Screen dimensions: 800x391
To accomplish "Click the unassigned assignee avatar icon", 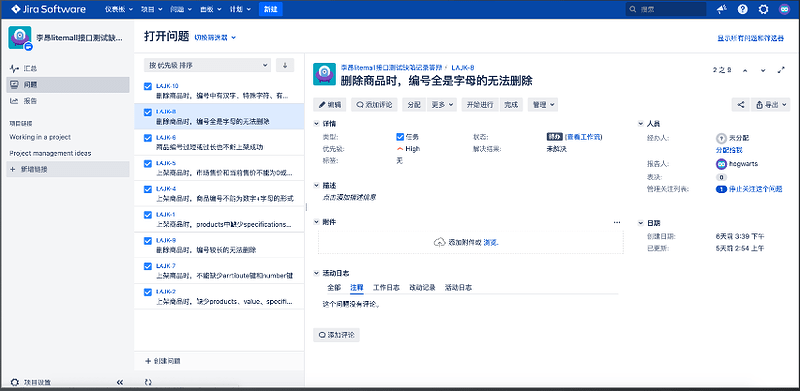I will tap(721, 138).
